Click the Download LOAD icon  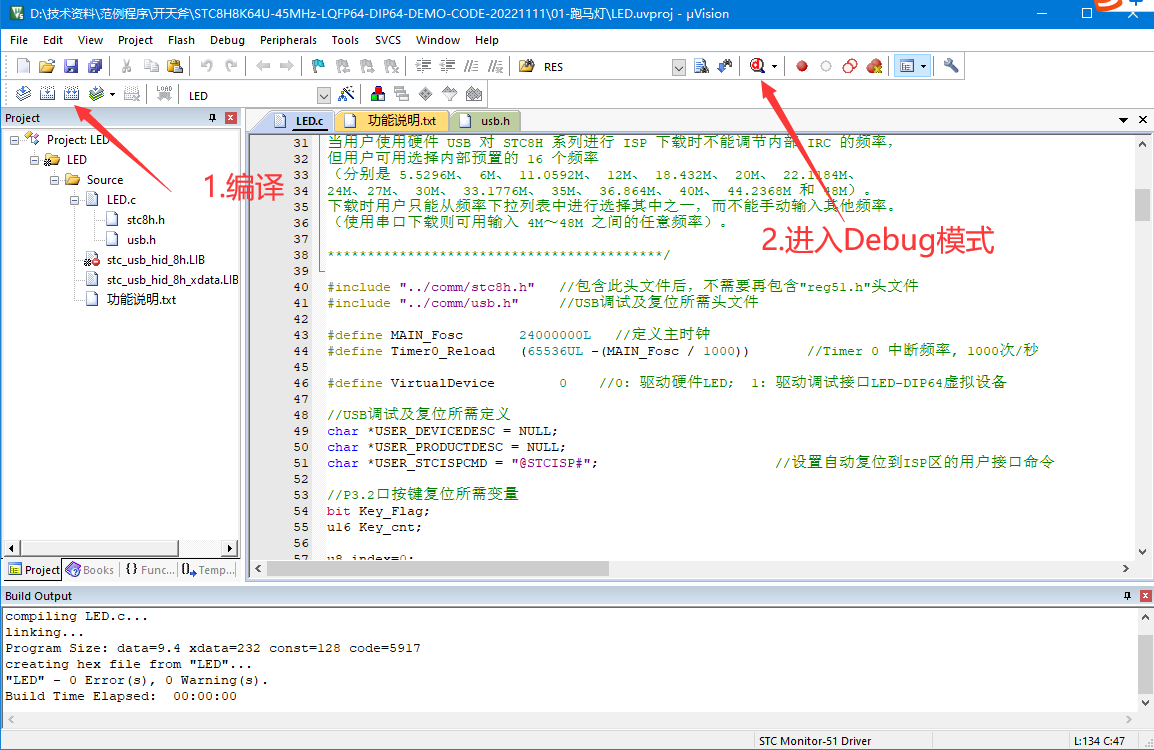[165, 94]
